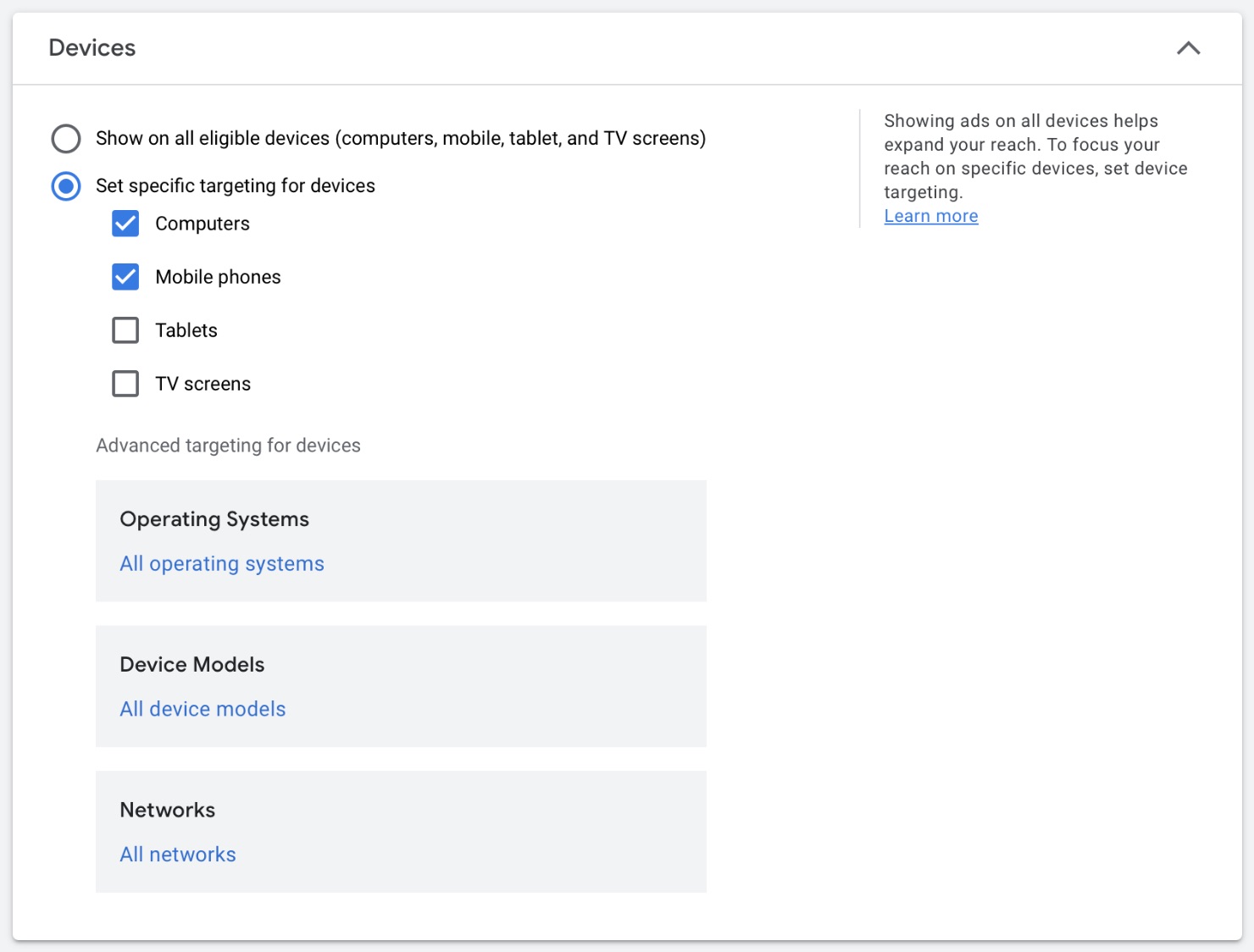Click the 'Operating Systems' card heading
1254x952 pixels.
(214, 519)
